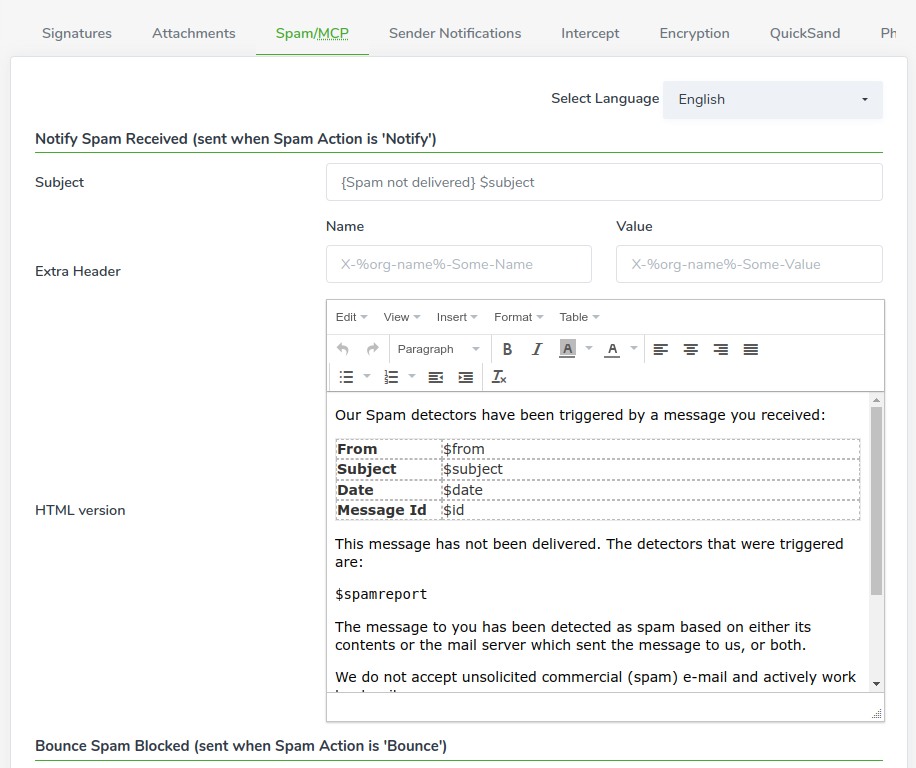The height and width of the screenshot is (768, 916).
Task: Click the $subject table cell
Action: pyautogui.click(x=650, y=470)
